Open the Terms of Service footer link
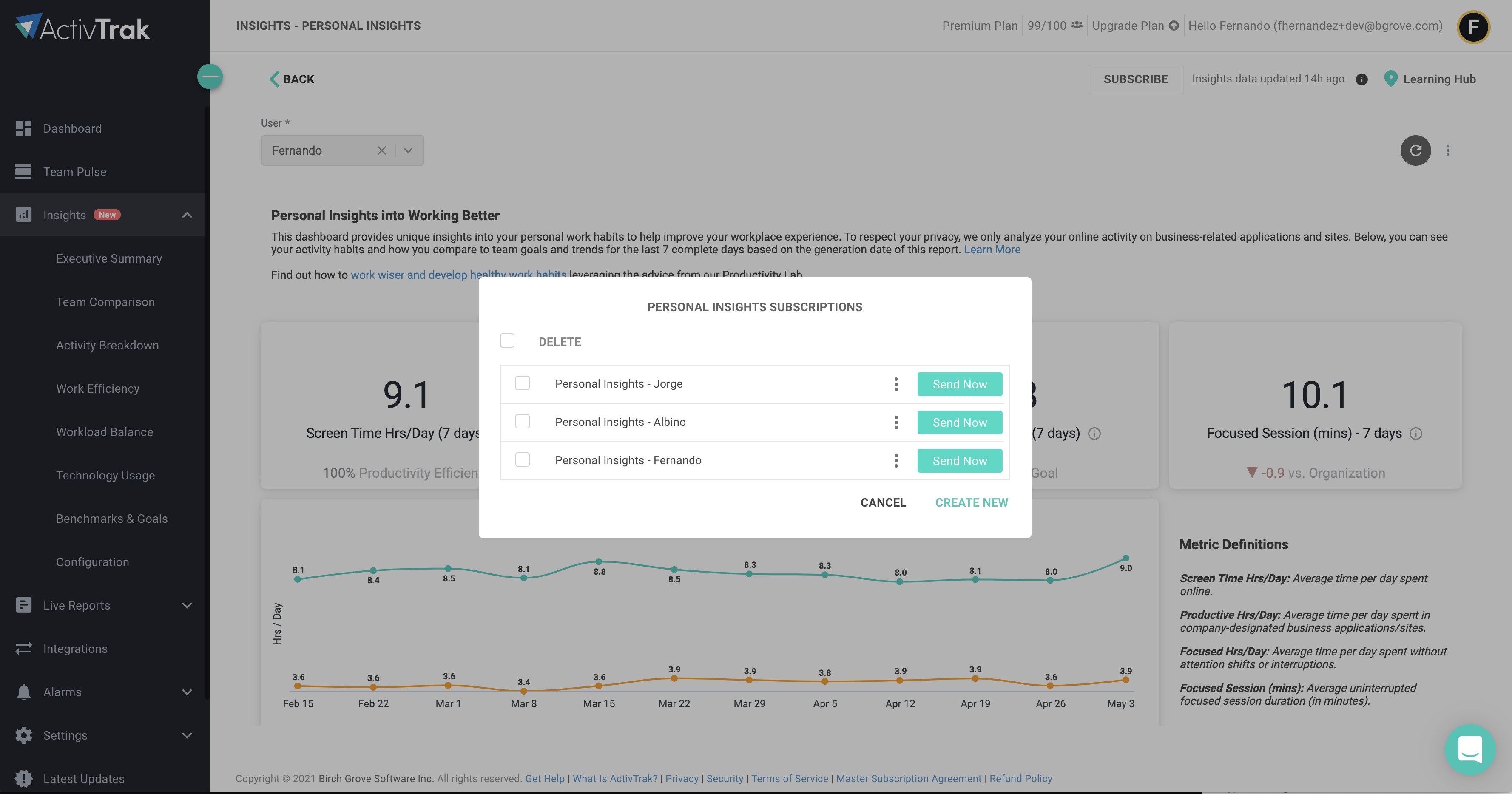 (790, 778)
